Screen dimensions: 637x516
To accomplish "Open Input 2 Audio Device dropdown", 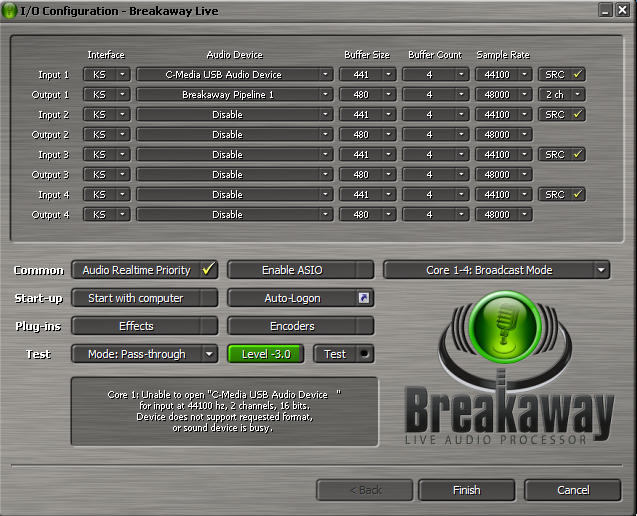I will click(234, 114).
